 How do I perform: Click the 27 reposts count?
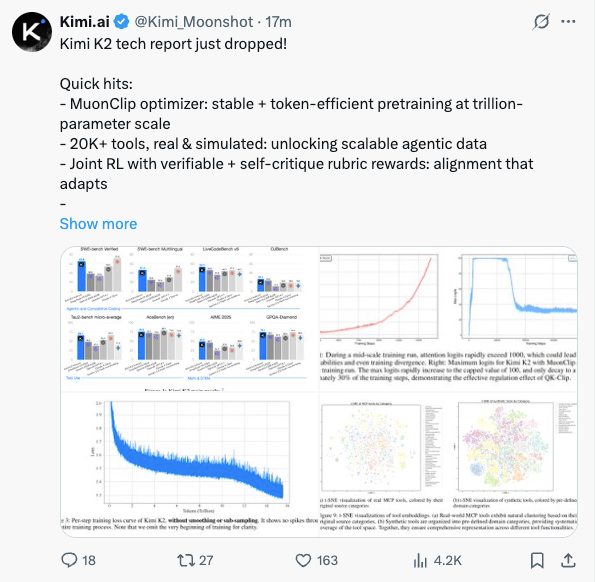pos(206,560)
